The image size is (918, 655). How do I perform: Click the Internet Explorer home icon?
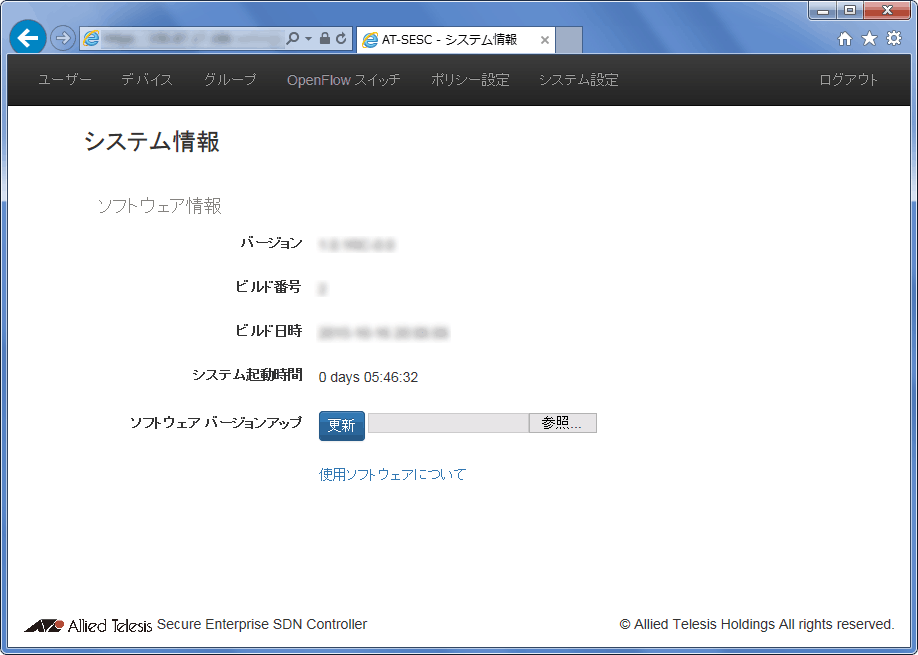pos(845,39)
